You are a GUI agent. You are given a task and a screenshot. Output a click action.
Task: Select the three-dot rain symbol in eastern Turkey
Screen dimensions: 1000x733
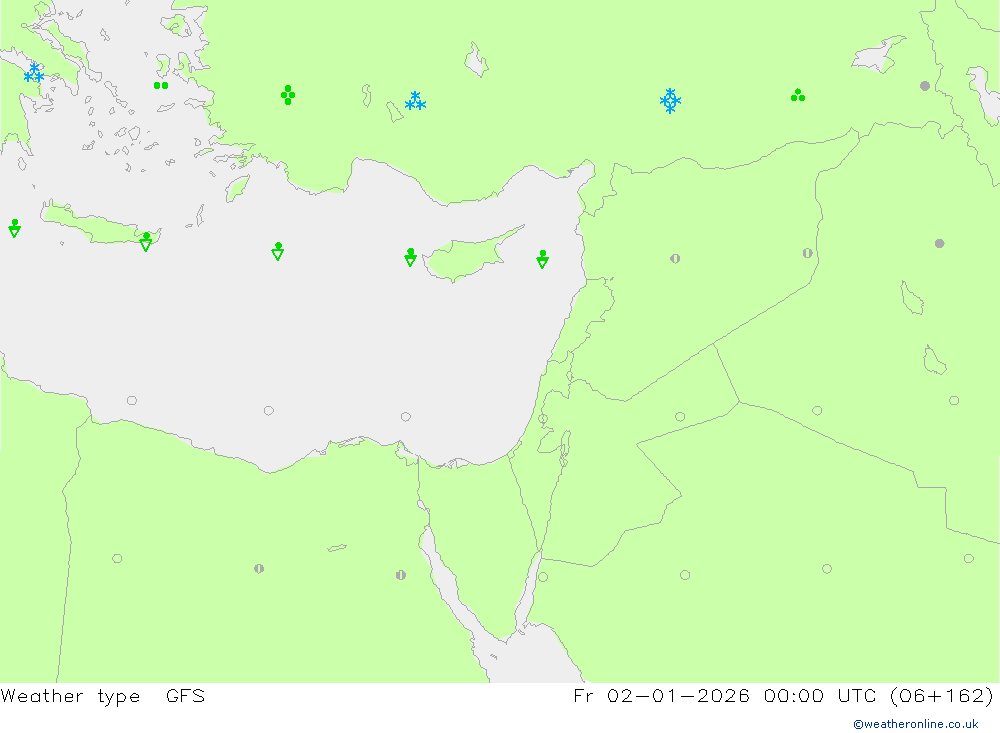(x=797, y=96)
